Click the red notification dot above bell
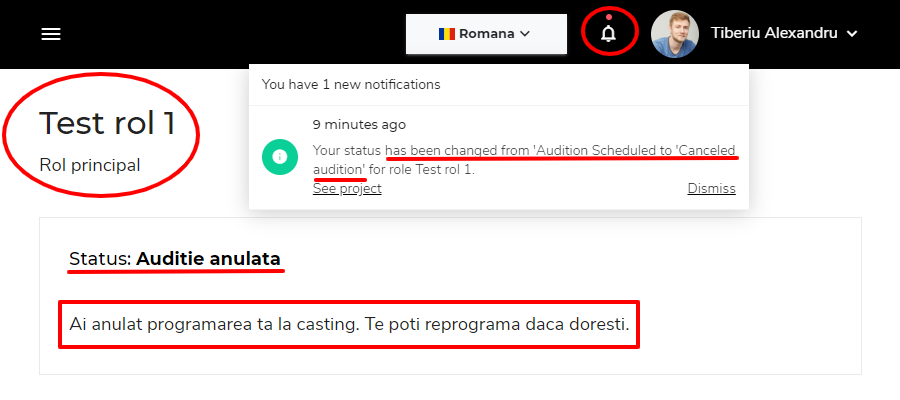The width and height of the screenshot is (900, 400). click(x=609, y=17)
